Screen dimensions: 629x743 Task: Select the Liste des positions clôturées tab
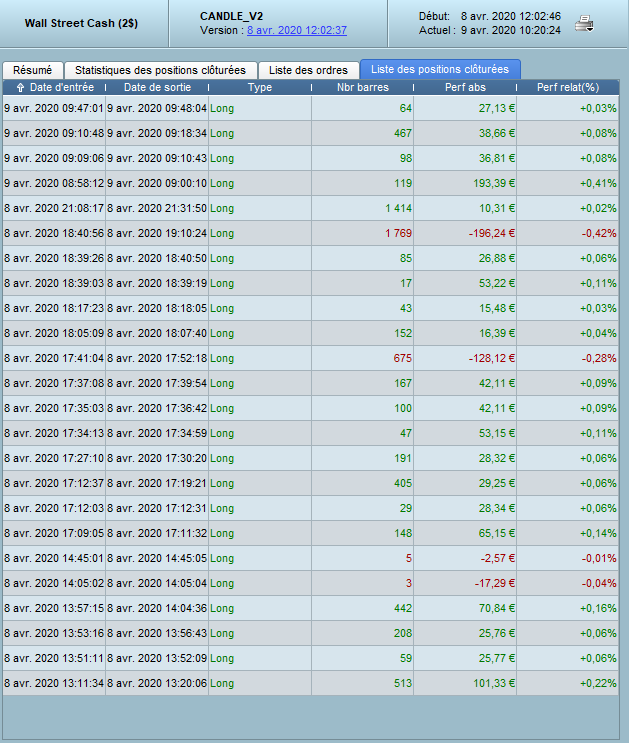click(x=440, y=69)
